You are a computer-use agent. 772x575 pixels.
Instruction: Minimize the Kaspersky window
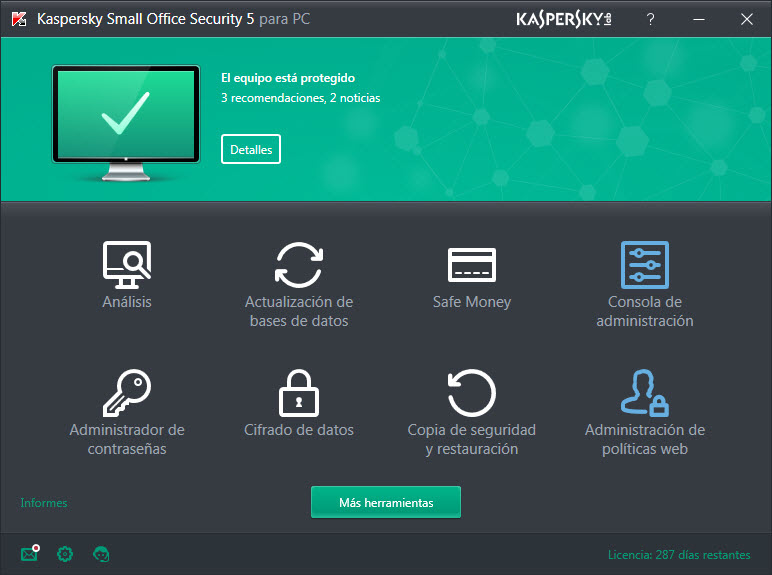point(698,19)
